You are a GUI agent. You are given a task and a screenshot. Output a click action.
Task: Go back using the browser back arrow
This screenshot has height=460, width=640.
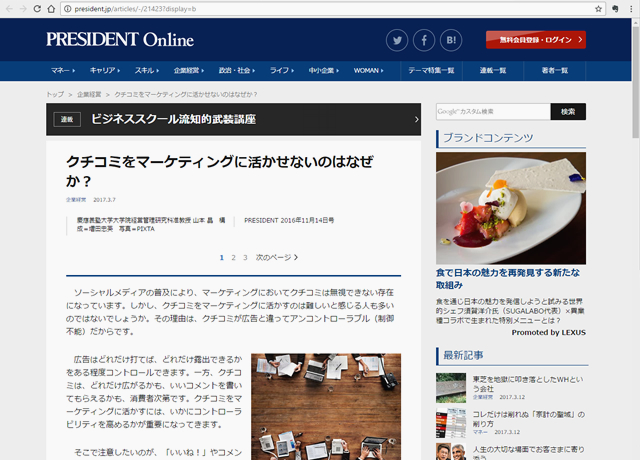(8, 8)
